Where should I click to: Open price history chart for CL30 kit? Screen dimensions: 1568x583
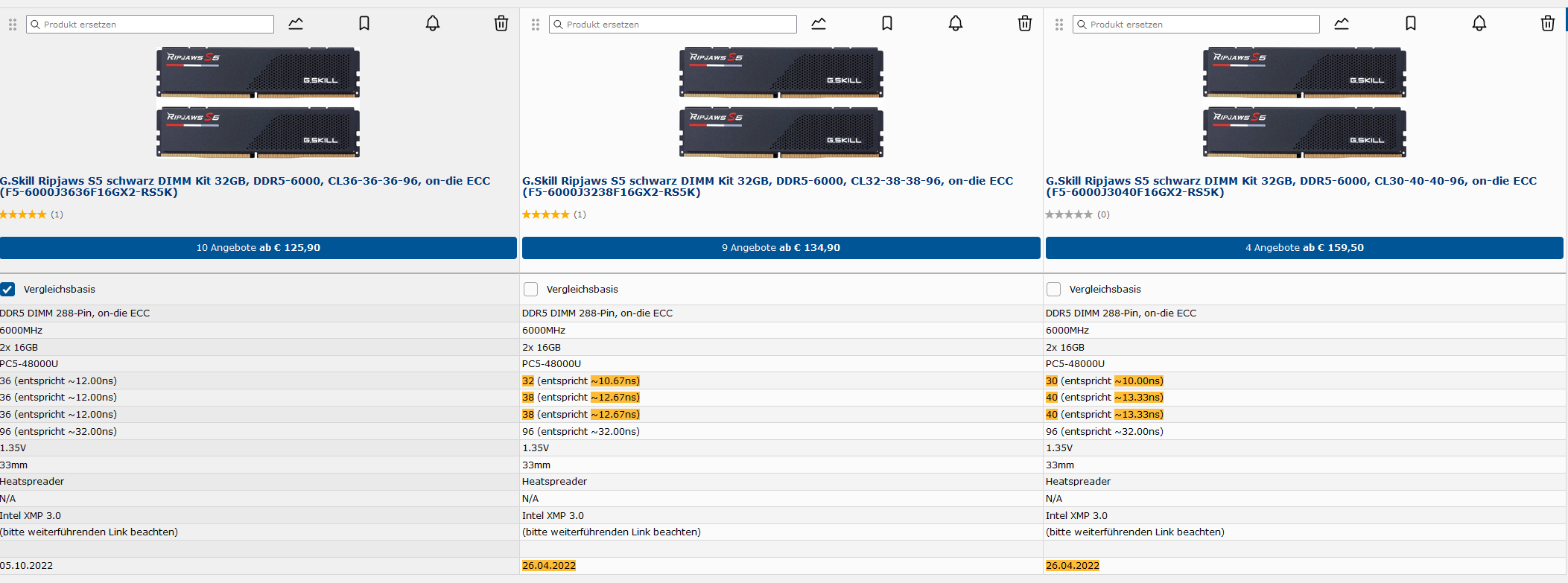click(x=1342, y=24)
